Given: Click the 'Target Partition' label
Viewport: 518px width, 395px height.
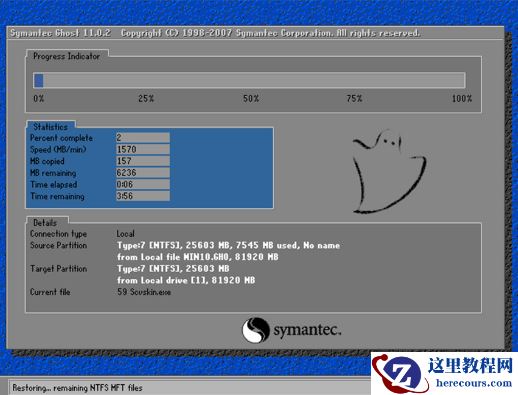Looking at the screenshot, I should pyautogui.click(x=58, y=269).
